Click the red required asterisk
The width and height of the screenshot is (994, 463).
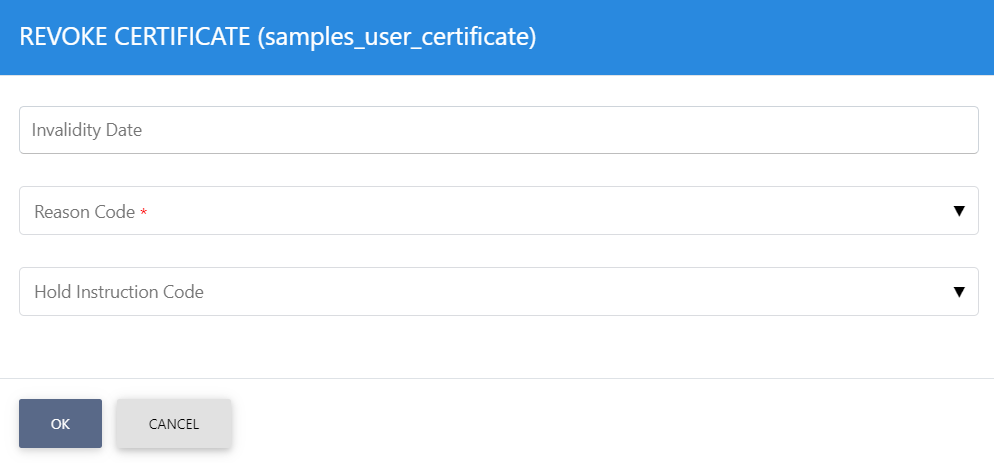(143, 213)
